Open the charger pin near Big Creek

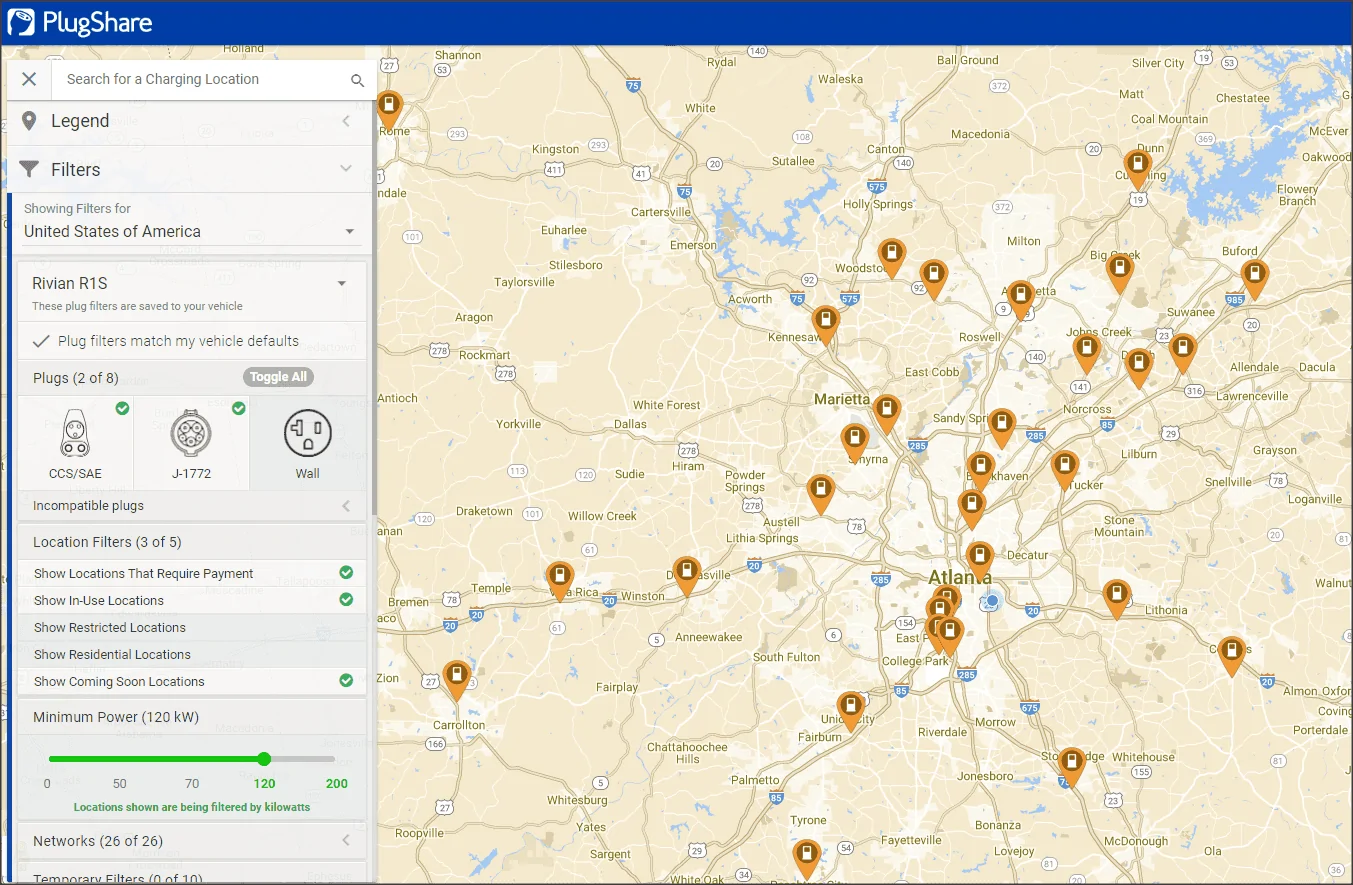click(x=1120, y=273)
